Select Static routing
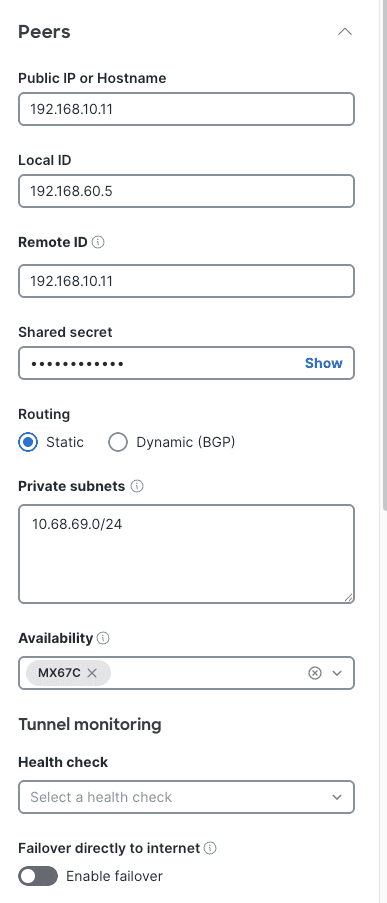 28,442
